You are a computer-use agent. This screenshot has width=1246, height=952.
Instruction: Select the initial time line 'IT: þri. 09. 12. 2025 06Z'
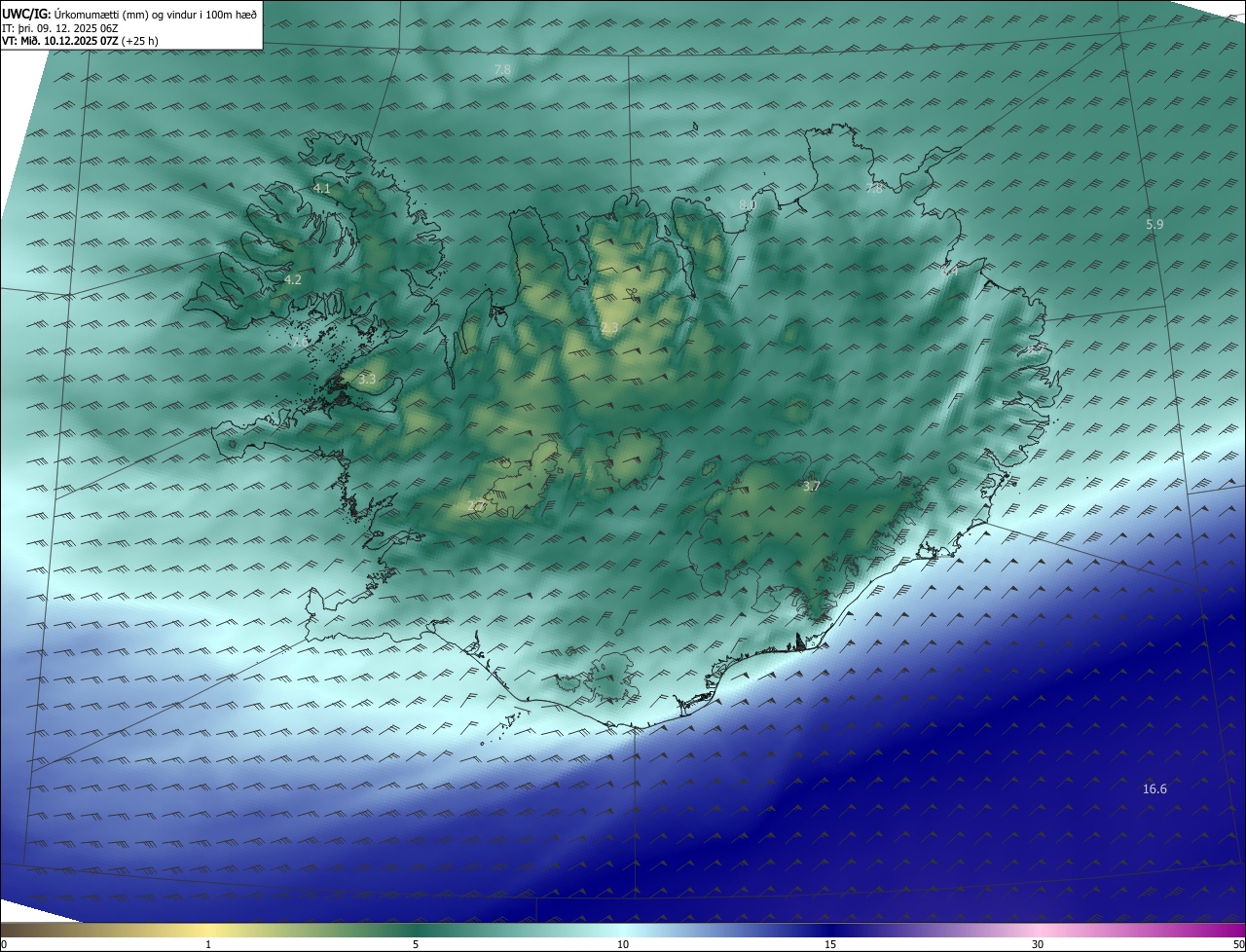pos(60,27)
